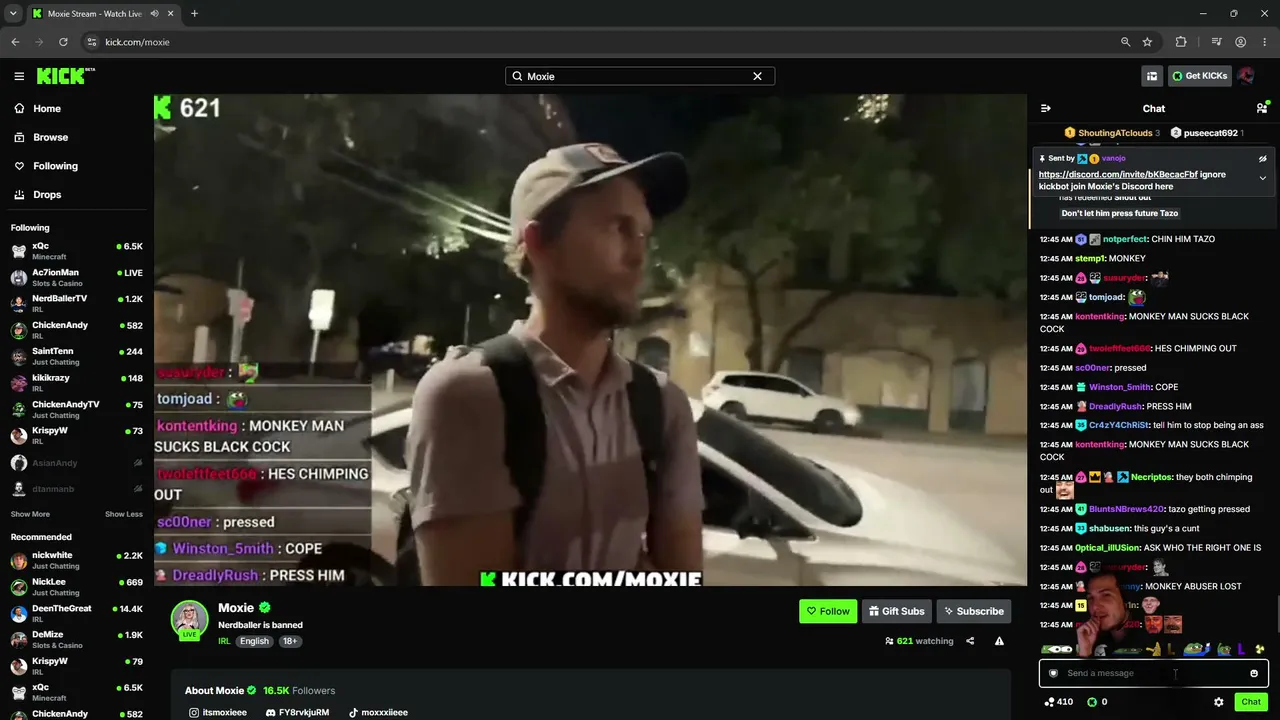Click the live video player
The image size is (1280, 720).
tap(590, 340)
